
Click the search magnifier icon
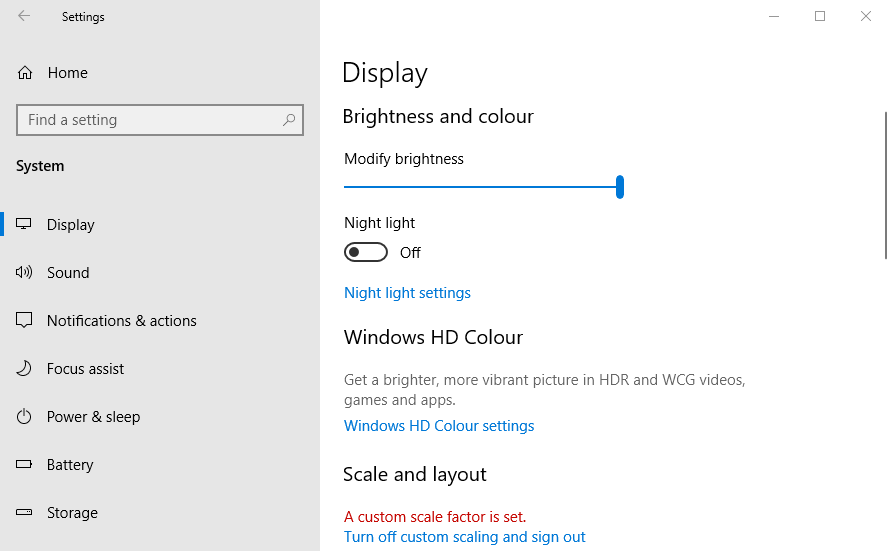click(x=289, y=120)
